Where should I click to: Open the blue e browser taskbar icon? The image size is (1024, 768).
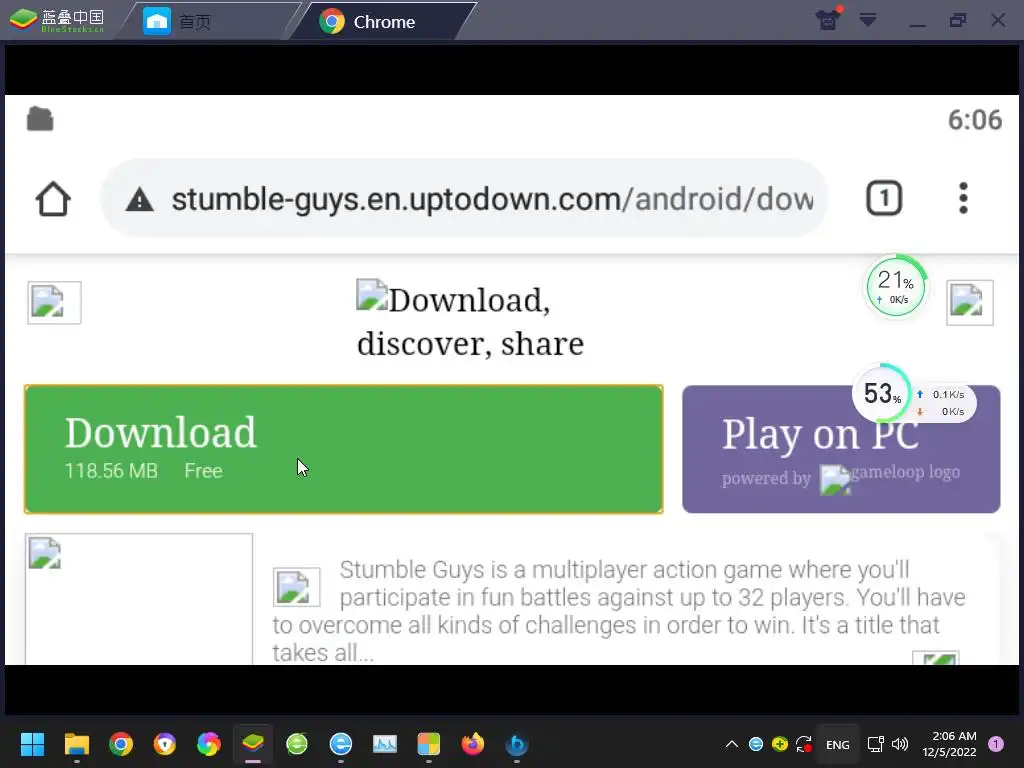point(341,744)
